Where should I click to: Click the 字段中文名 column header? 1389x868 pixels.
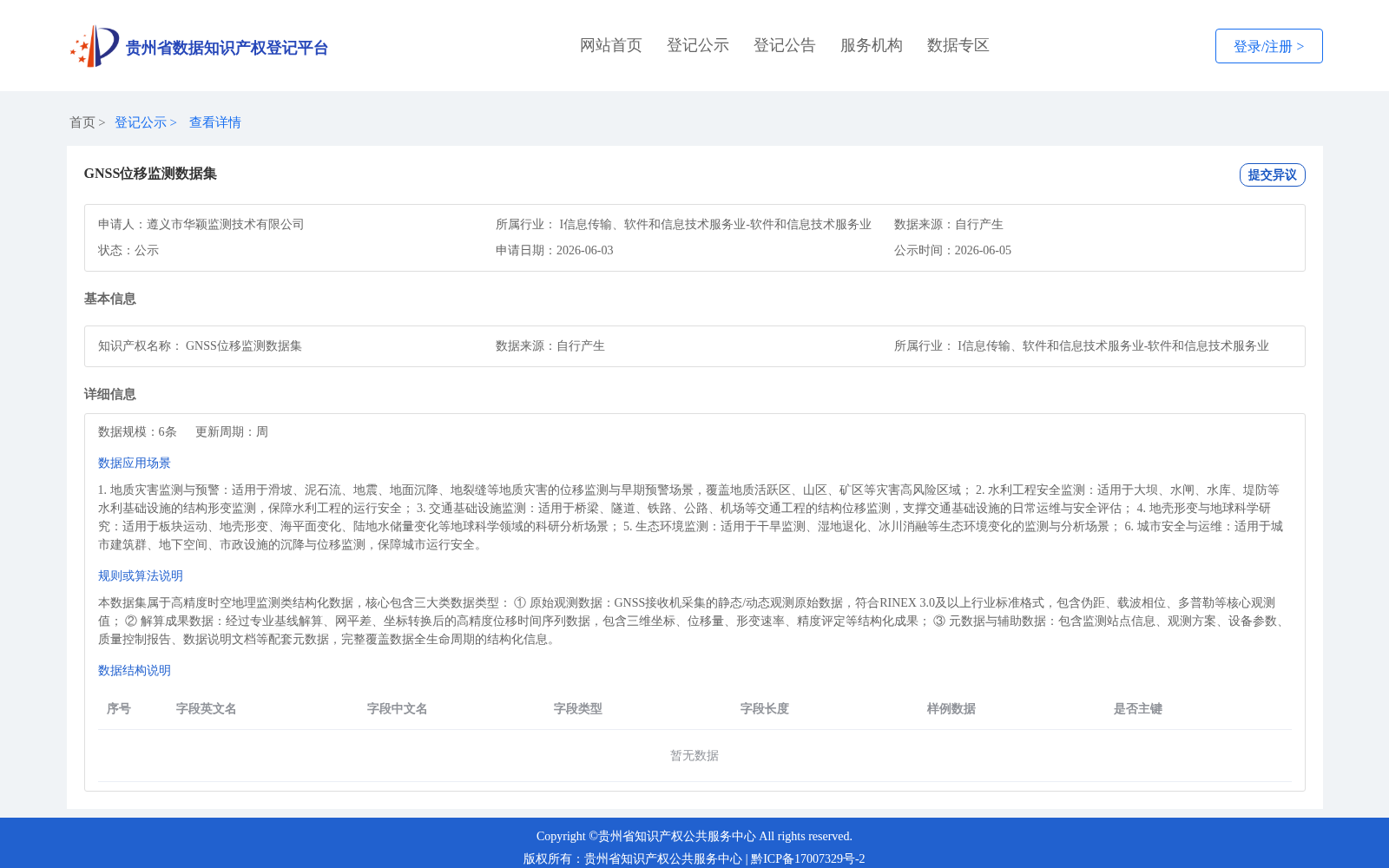[398, 708]
